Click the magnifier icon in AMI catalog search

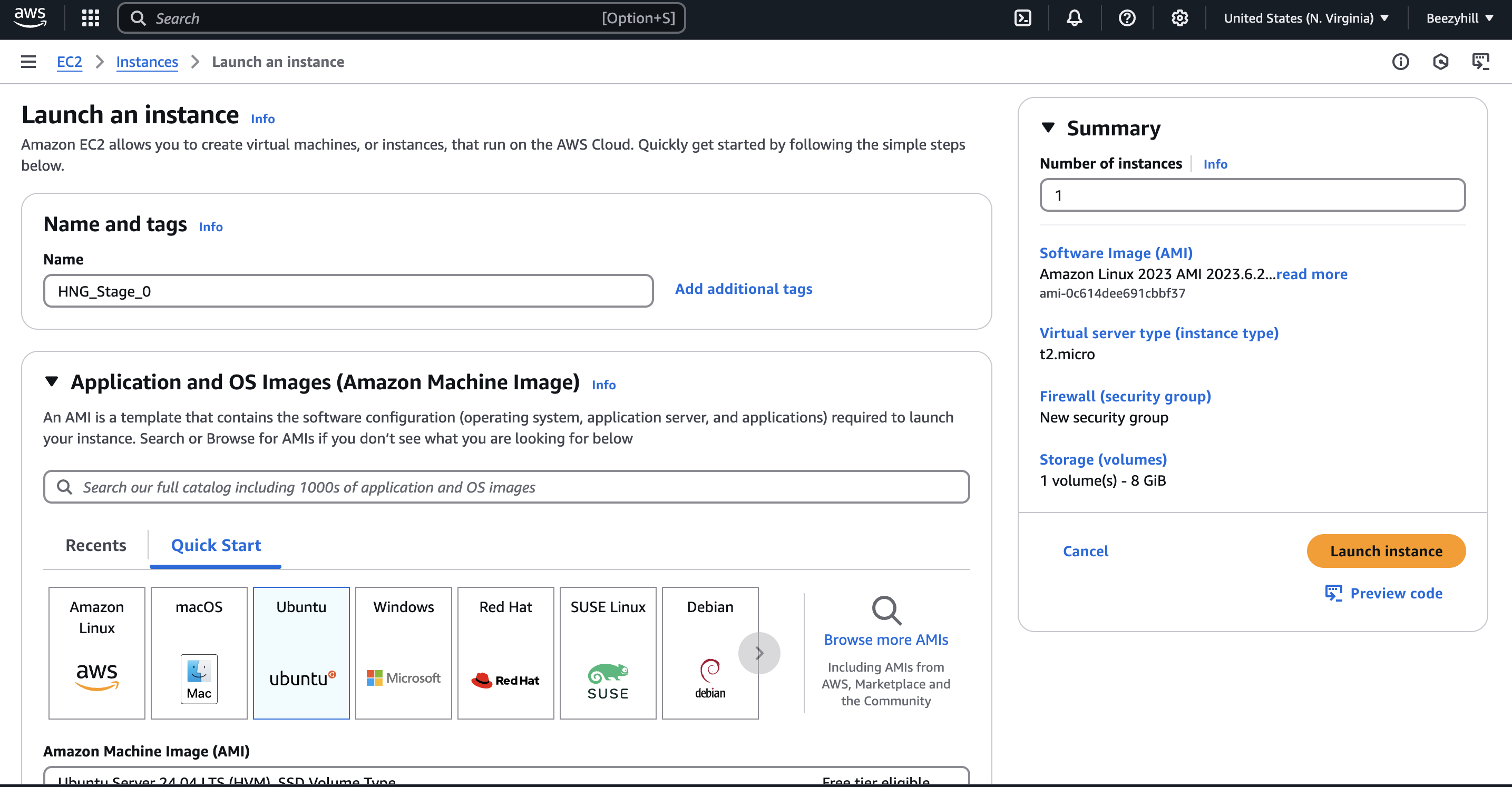point(65,487)
